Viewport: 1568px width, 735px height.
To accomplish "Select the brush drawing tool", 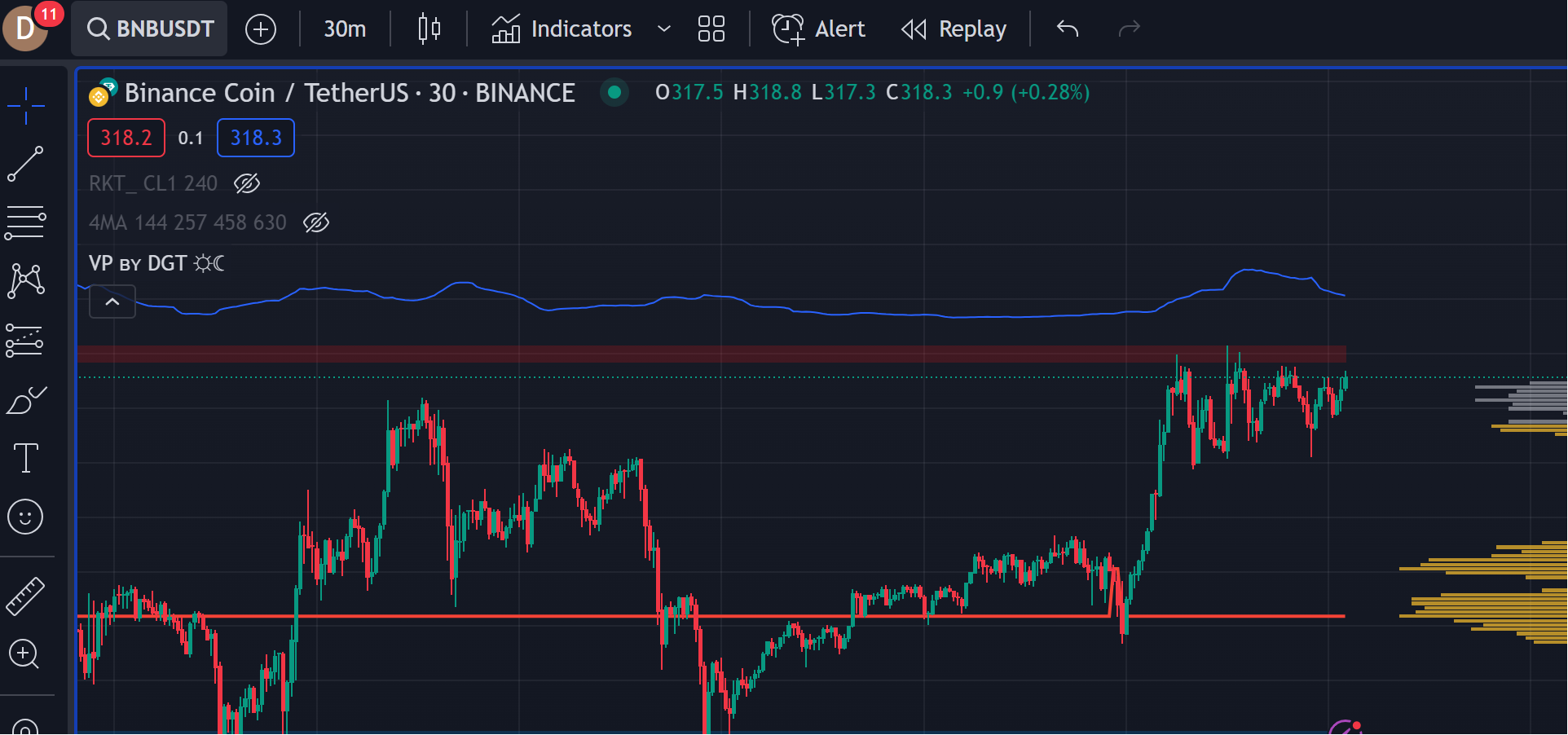I will (x=26, y=399).
